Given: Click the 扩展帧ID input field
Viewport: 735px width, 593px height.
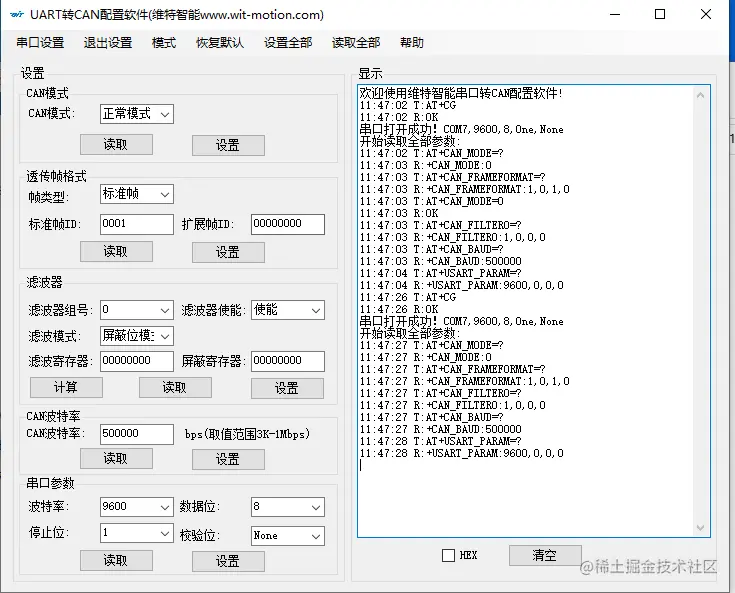Looking at the screenshot, I should 288,224.
